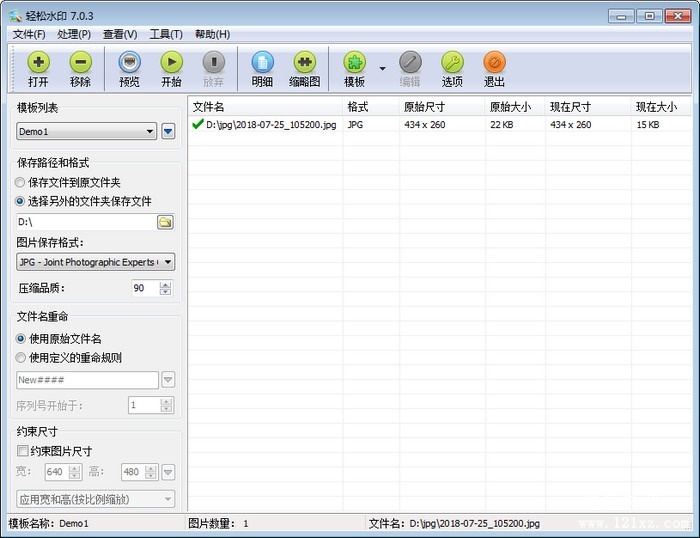Click the app icon in the title bar

15,16
